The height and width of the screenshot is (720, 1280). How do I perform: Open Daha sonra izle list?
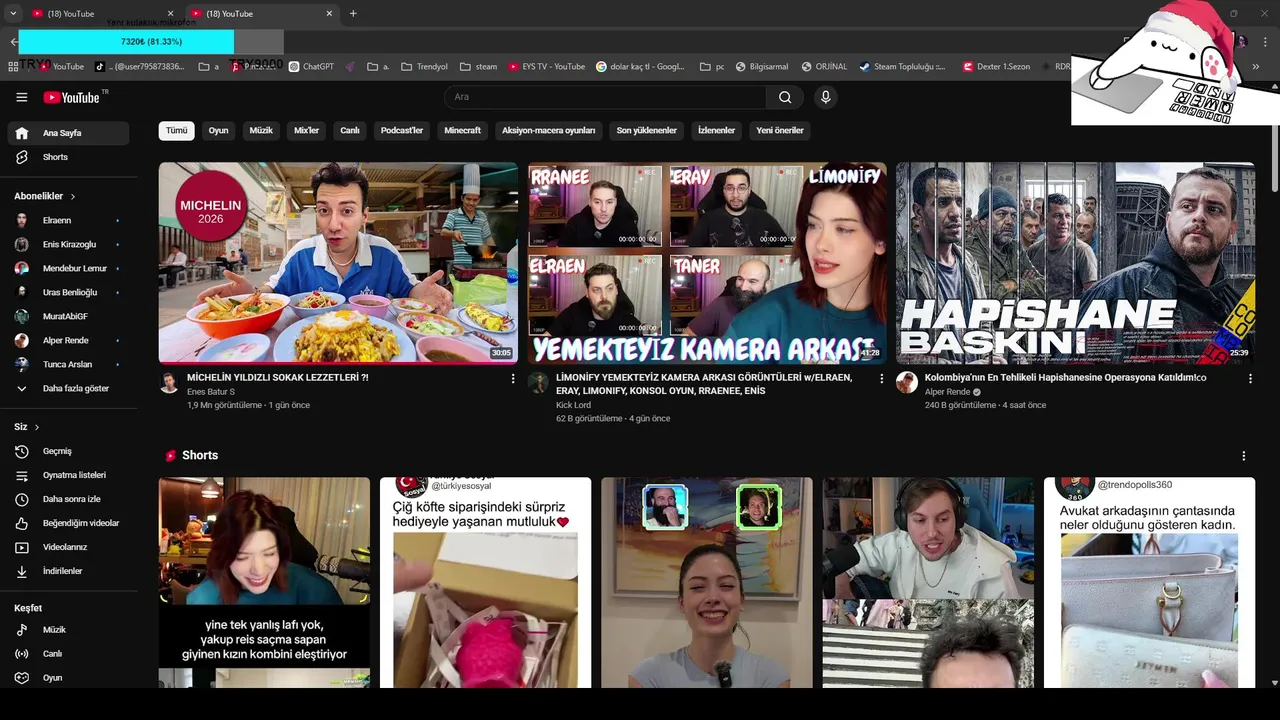pos(68,499)
